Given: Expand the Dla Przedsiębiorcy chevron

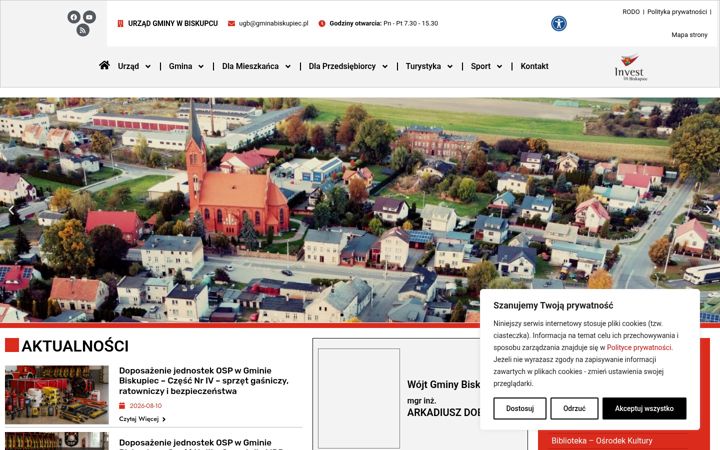Looking at the screenshot, I should tap(385, 67).
